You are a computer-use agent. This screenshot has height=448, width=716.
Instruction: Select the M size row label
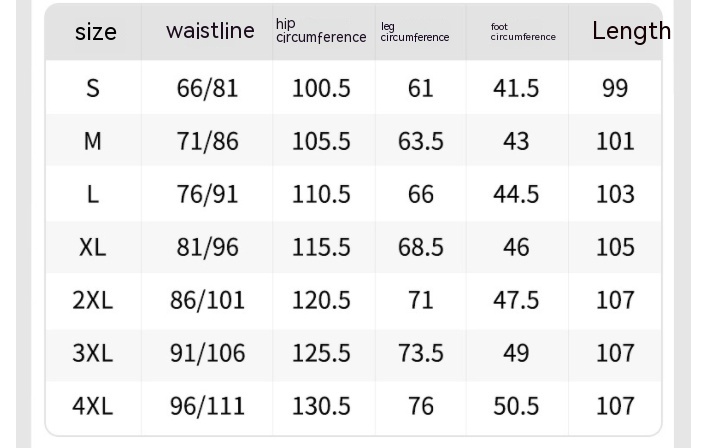tap(93, 141)
